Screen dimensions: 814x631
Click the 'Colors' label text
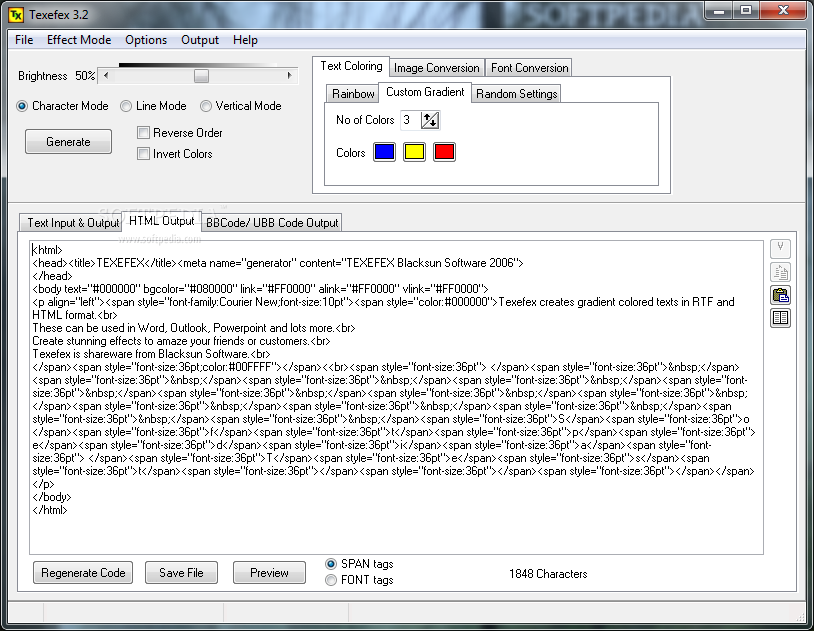[x=351, y=153]
